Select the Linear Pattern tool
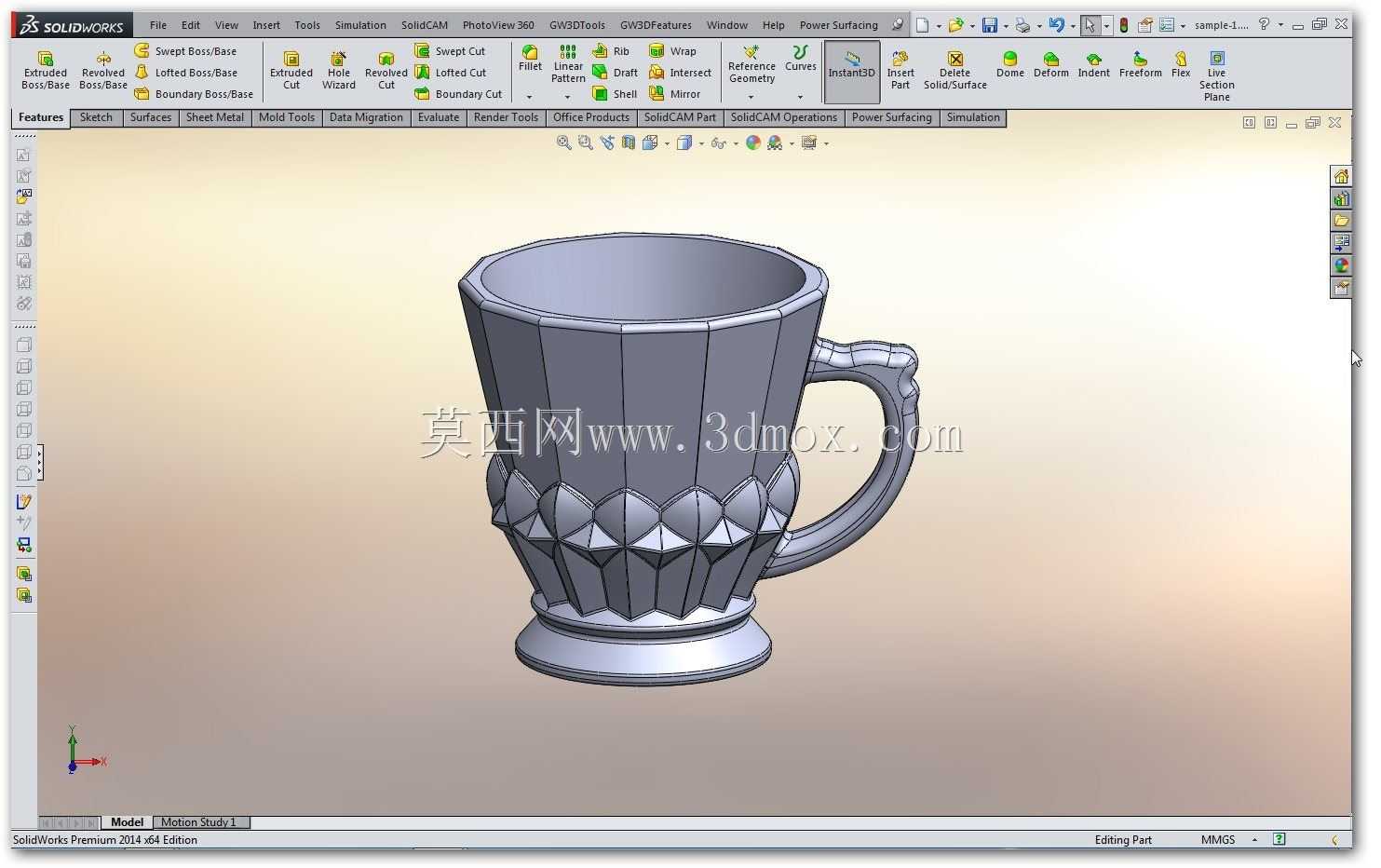Image resolution: width=1381 pixels, height=868 pixels. (x=568, y=63)
